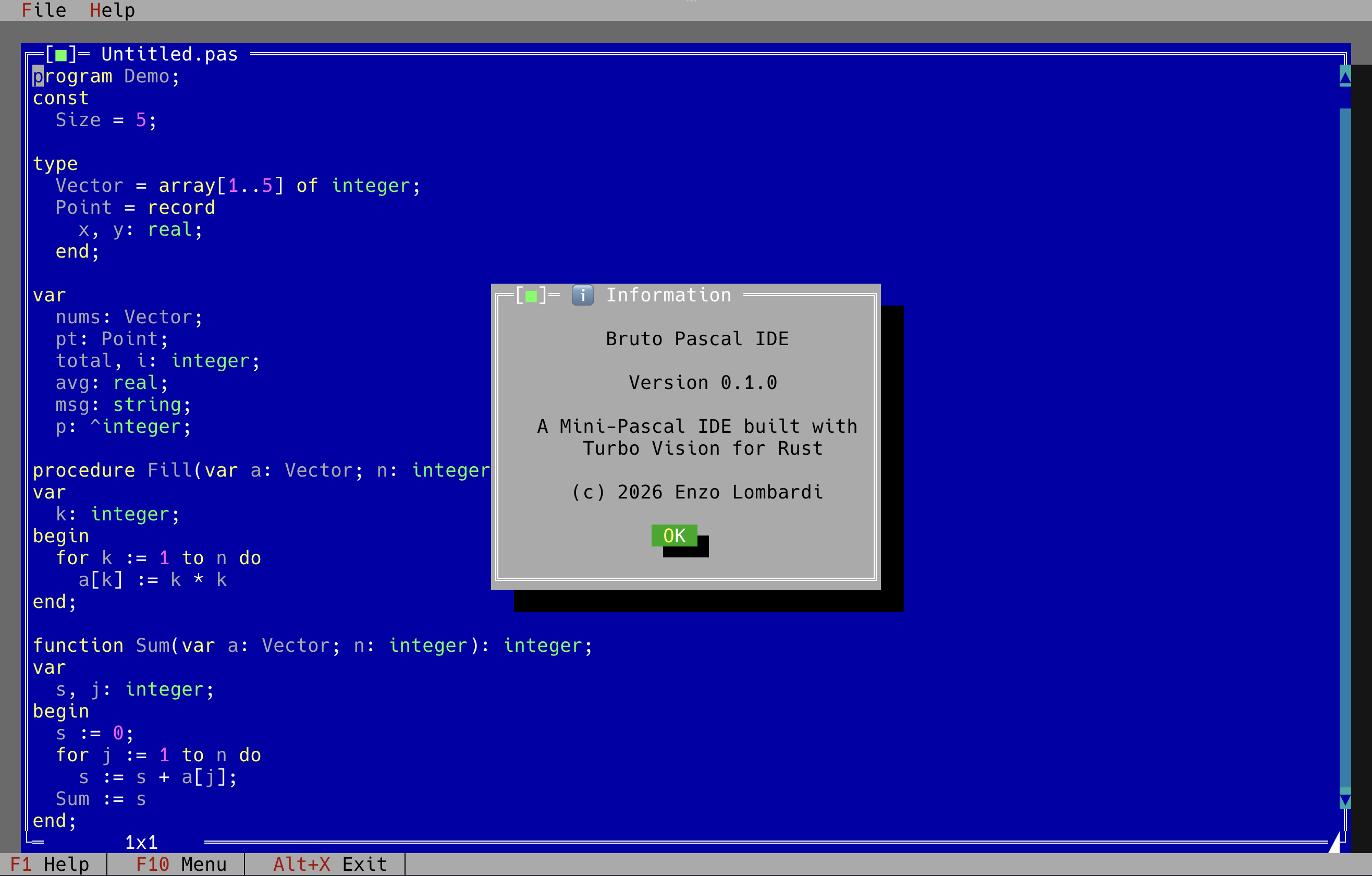
Task: Click the 'pt: Point;' declaration
Action: (x=112, y=339)
